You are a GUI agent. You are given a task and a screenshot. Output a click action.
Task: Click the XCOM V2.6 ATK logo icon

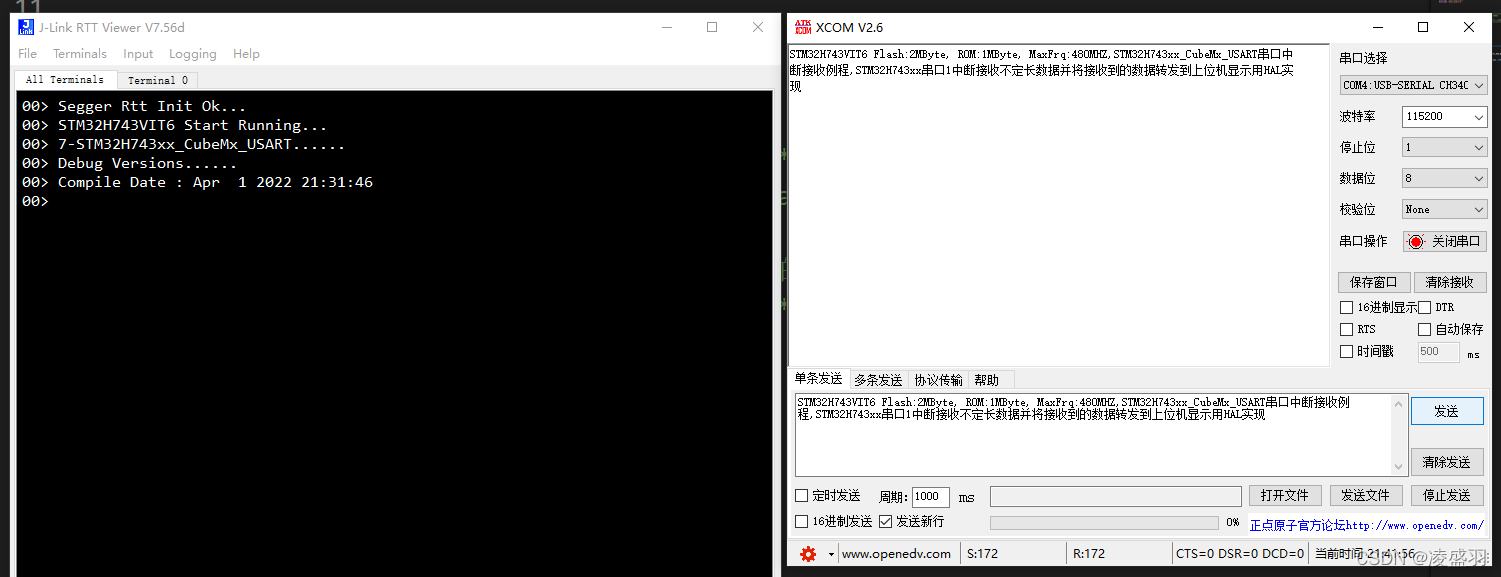pyautogui.click(x=802, y=27)
